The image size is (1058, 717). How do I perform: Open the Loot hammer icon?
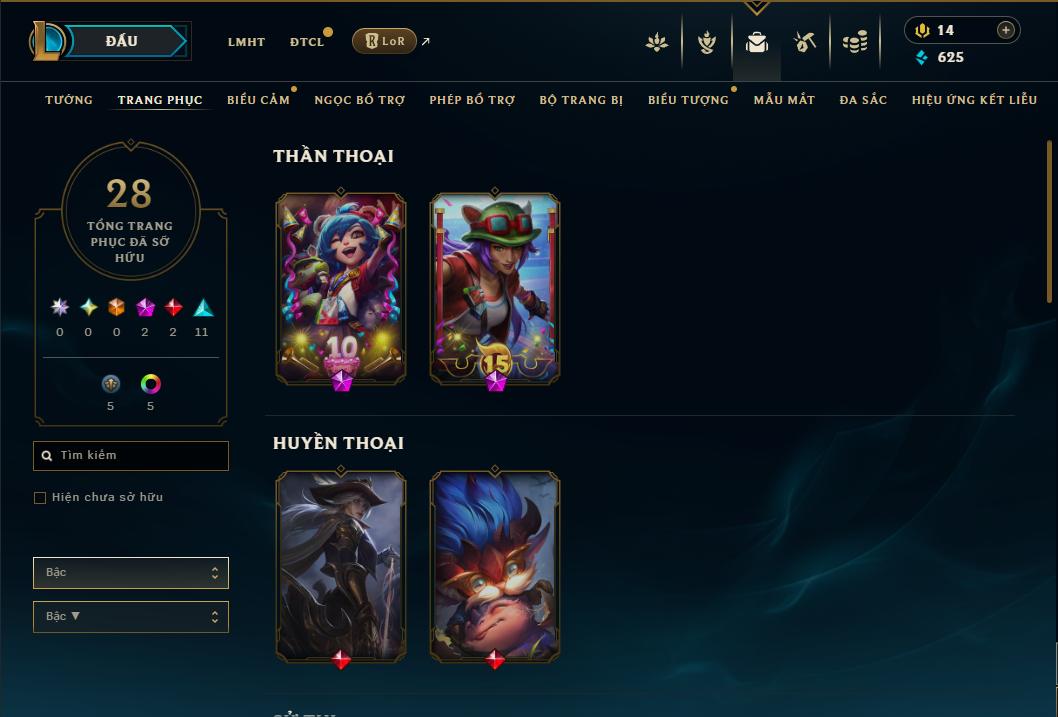804,43
